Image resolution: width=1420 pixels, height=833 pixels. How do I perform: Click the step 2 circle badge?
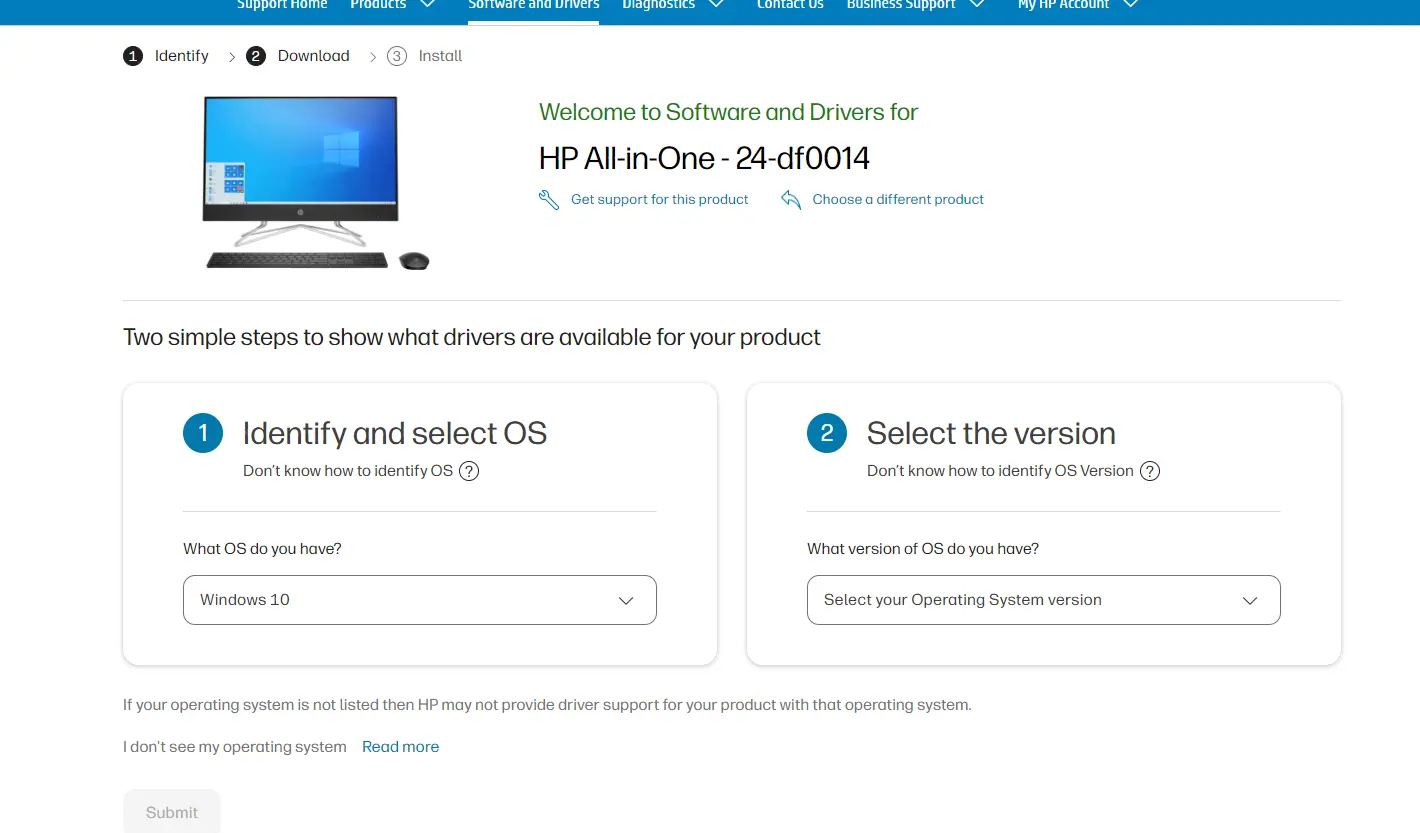[x=827, y=433]
